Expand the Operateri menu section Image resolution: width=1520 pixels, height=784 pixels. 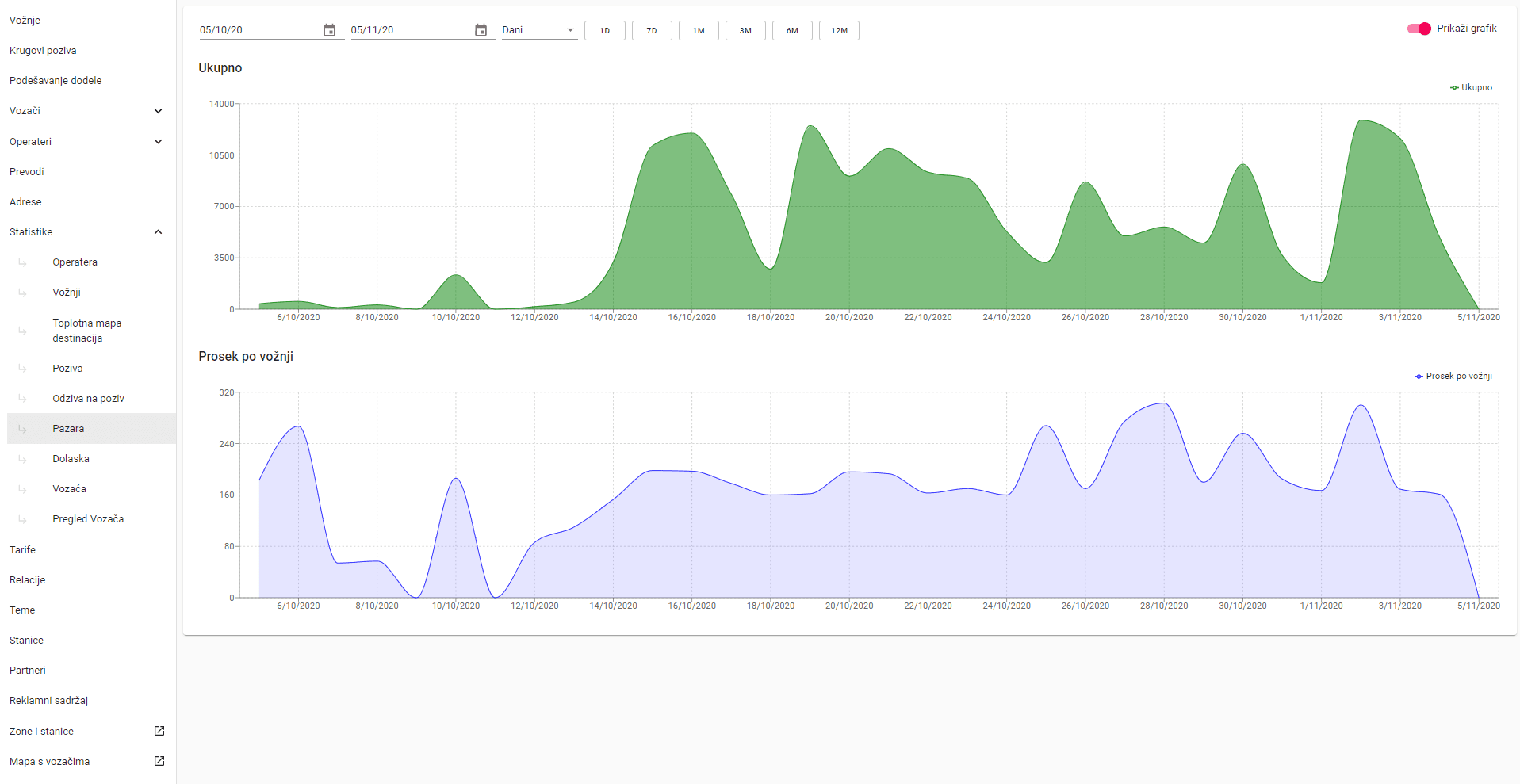158,142
